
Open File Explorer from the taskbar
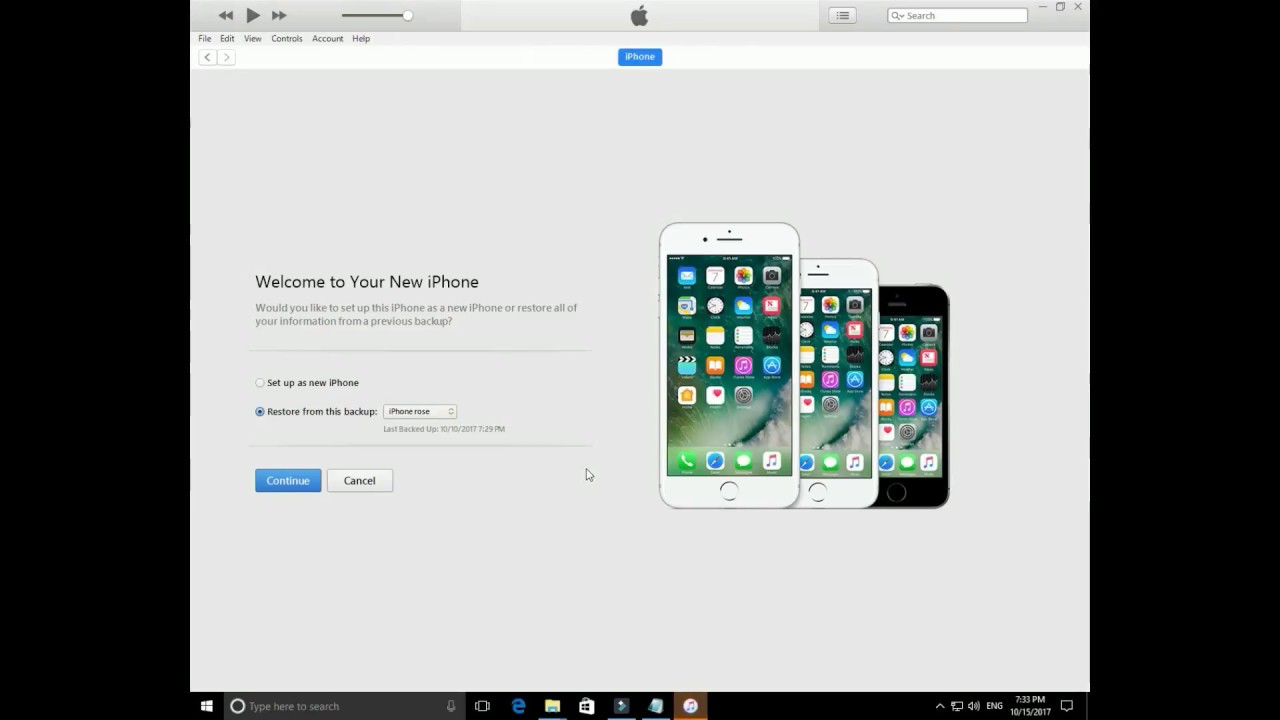pos(552,706)
